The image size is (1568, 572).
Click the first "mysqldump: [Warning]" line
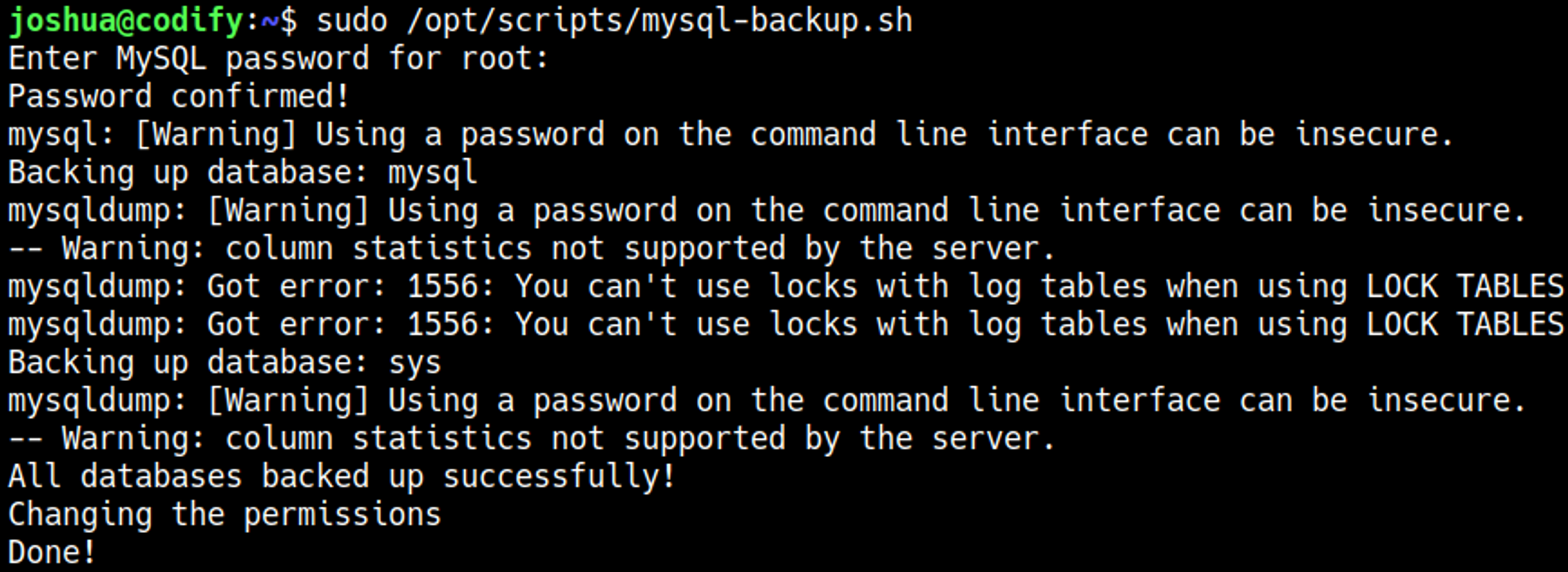(x=767, y=212)
